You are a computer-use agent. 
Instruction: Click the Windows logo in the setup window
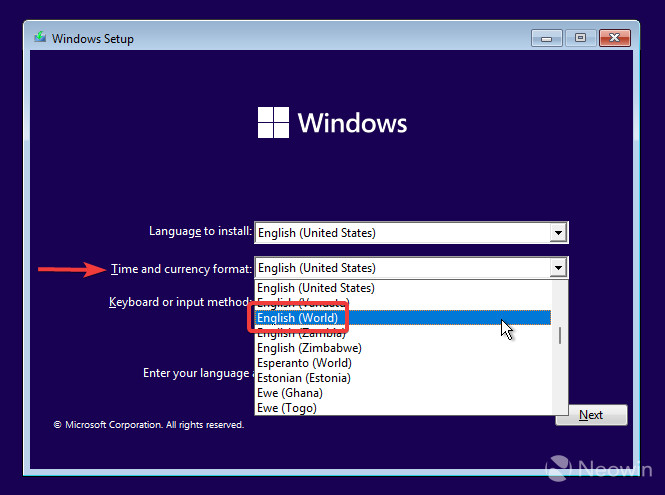click(x=274, y=123)
